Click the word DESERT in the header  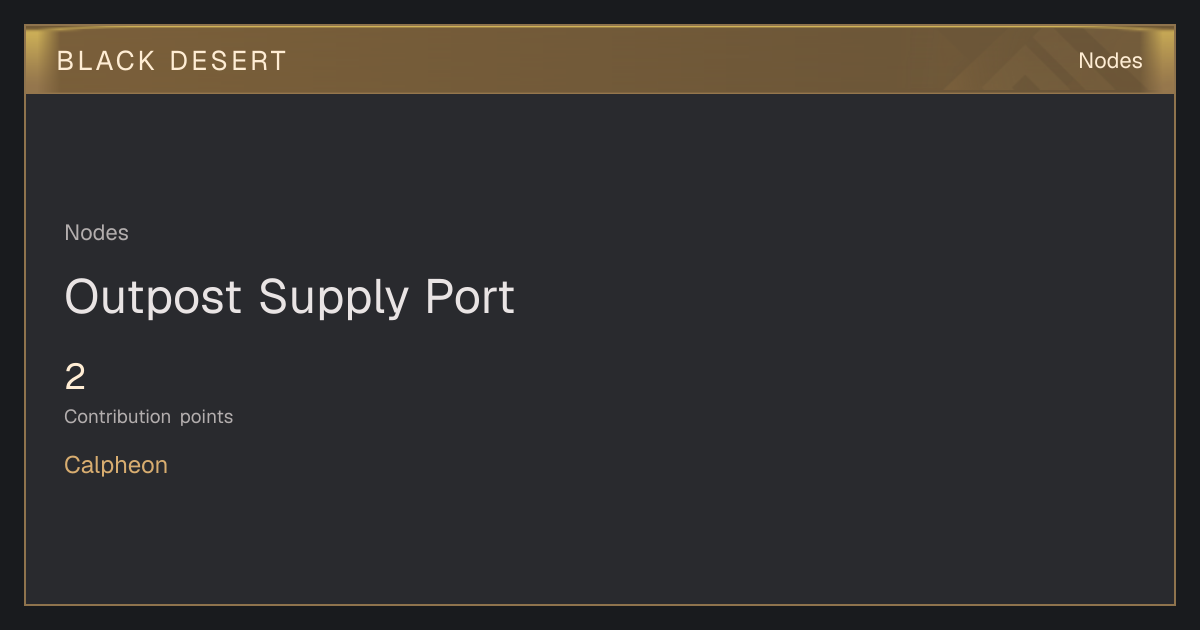coord(228,61)
